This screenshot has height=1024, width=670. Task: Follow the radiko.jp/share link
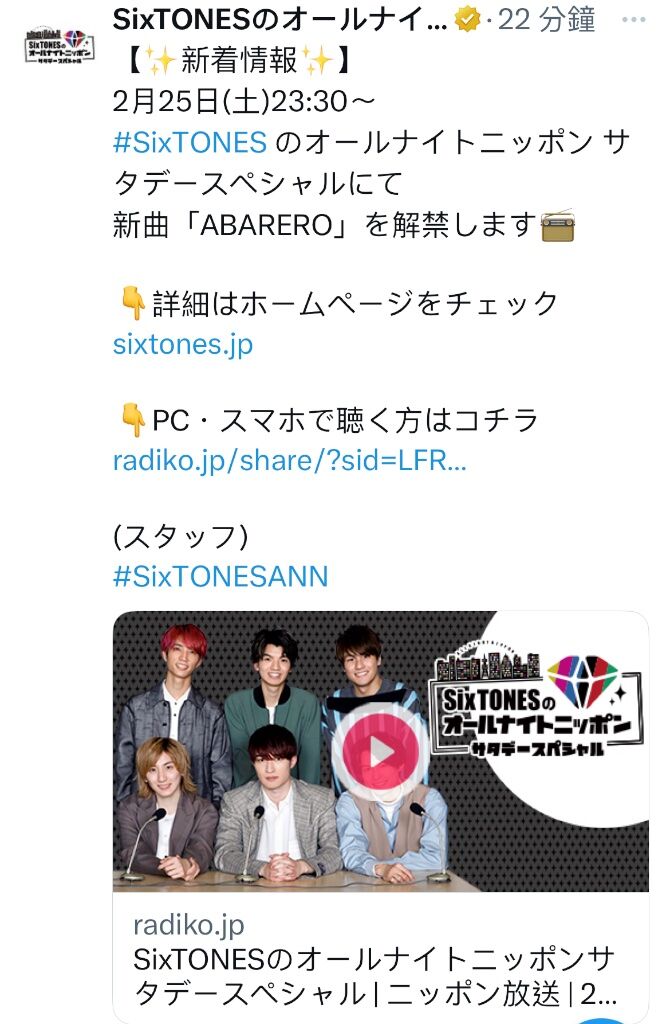[x=290, y=460]
